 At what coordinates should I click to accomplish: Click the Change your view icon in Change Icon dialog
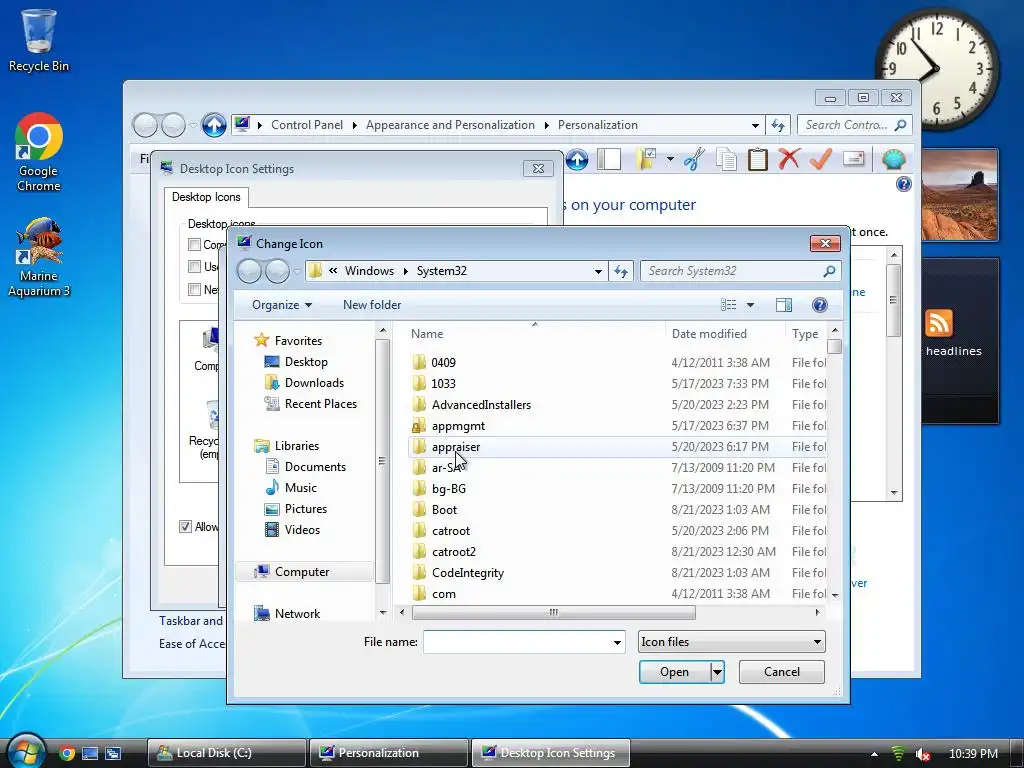[728, 305]
